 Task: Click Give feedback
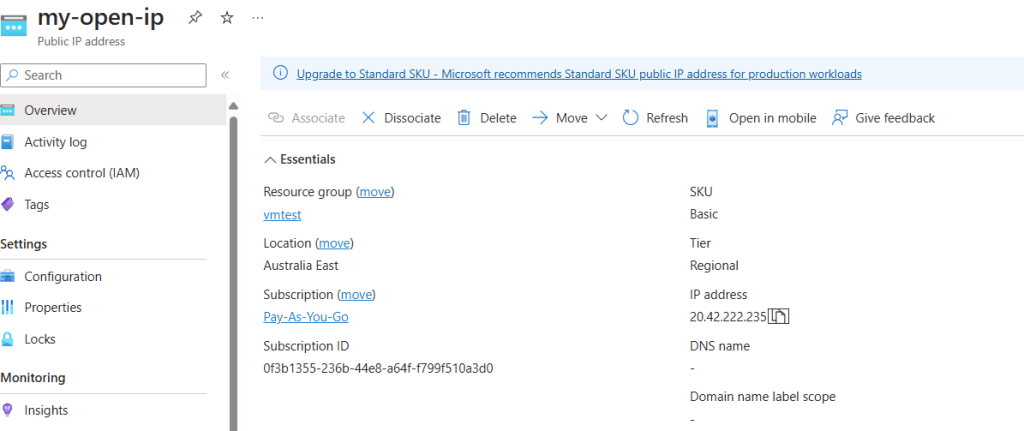point(883,118)
